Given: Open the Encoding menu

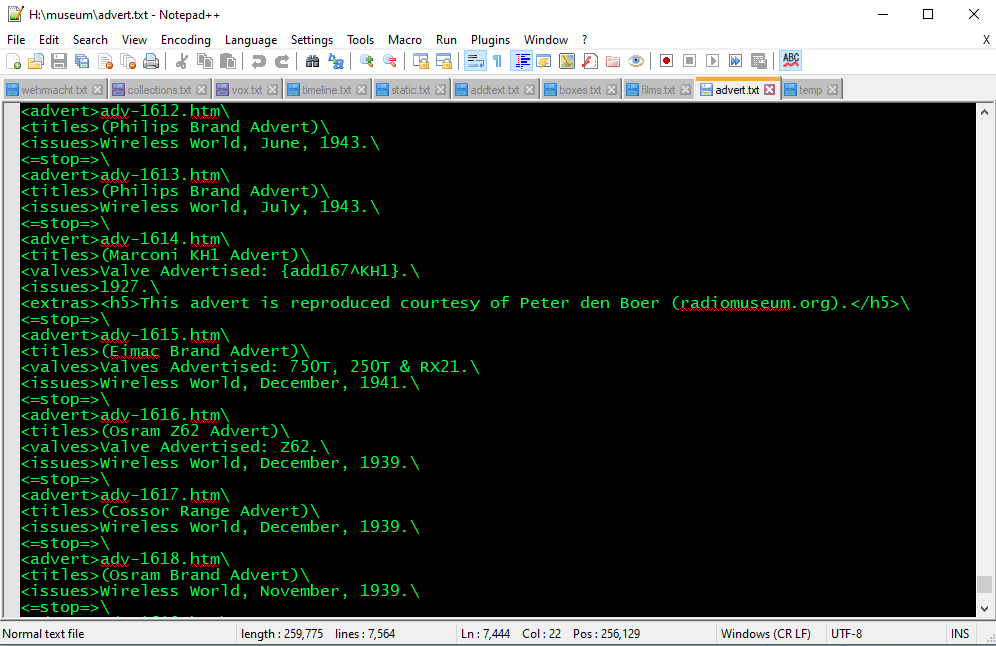Looking at the screenshot, I should coord(185,40).
